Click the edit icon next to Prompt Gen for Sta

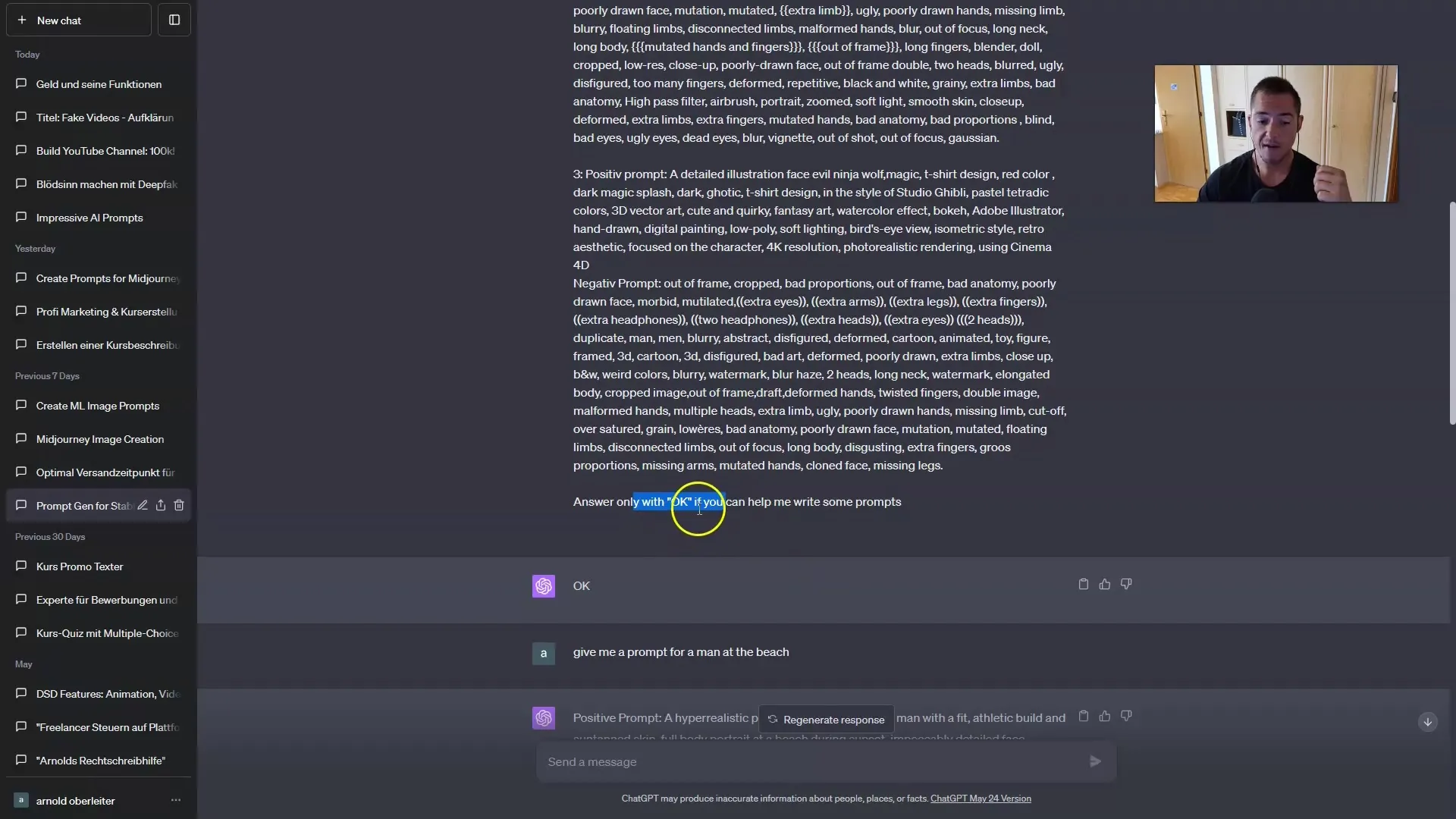tap(143, 505)
